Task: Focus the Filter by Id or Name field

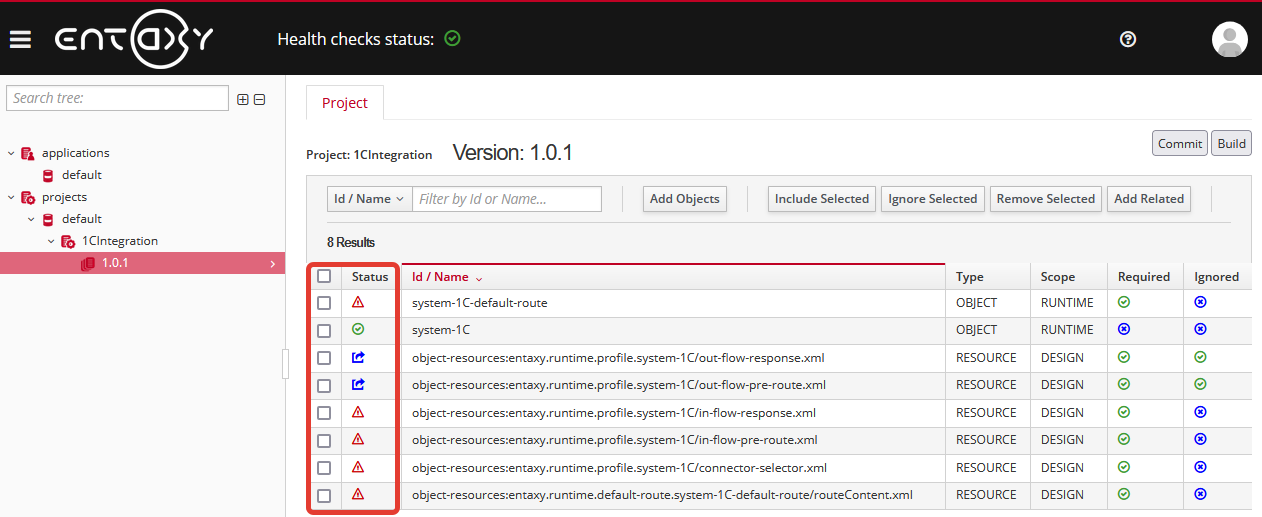Action: [x=507, y=199]
